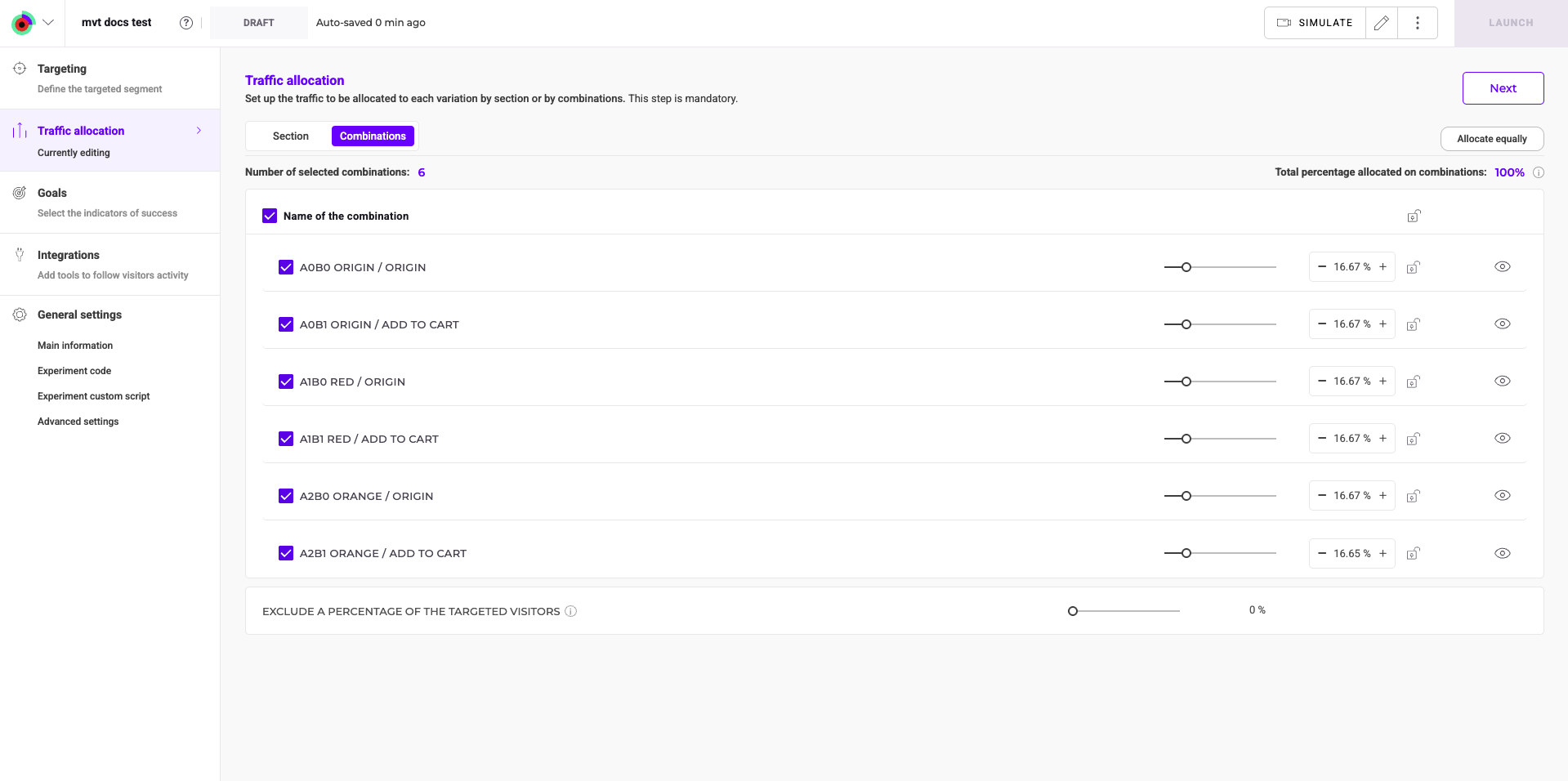This screenshot has width=1568, height=781.
Task: Open the Goals step in the sidebar
Action: pos(52,193)
